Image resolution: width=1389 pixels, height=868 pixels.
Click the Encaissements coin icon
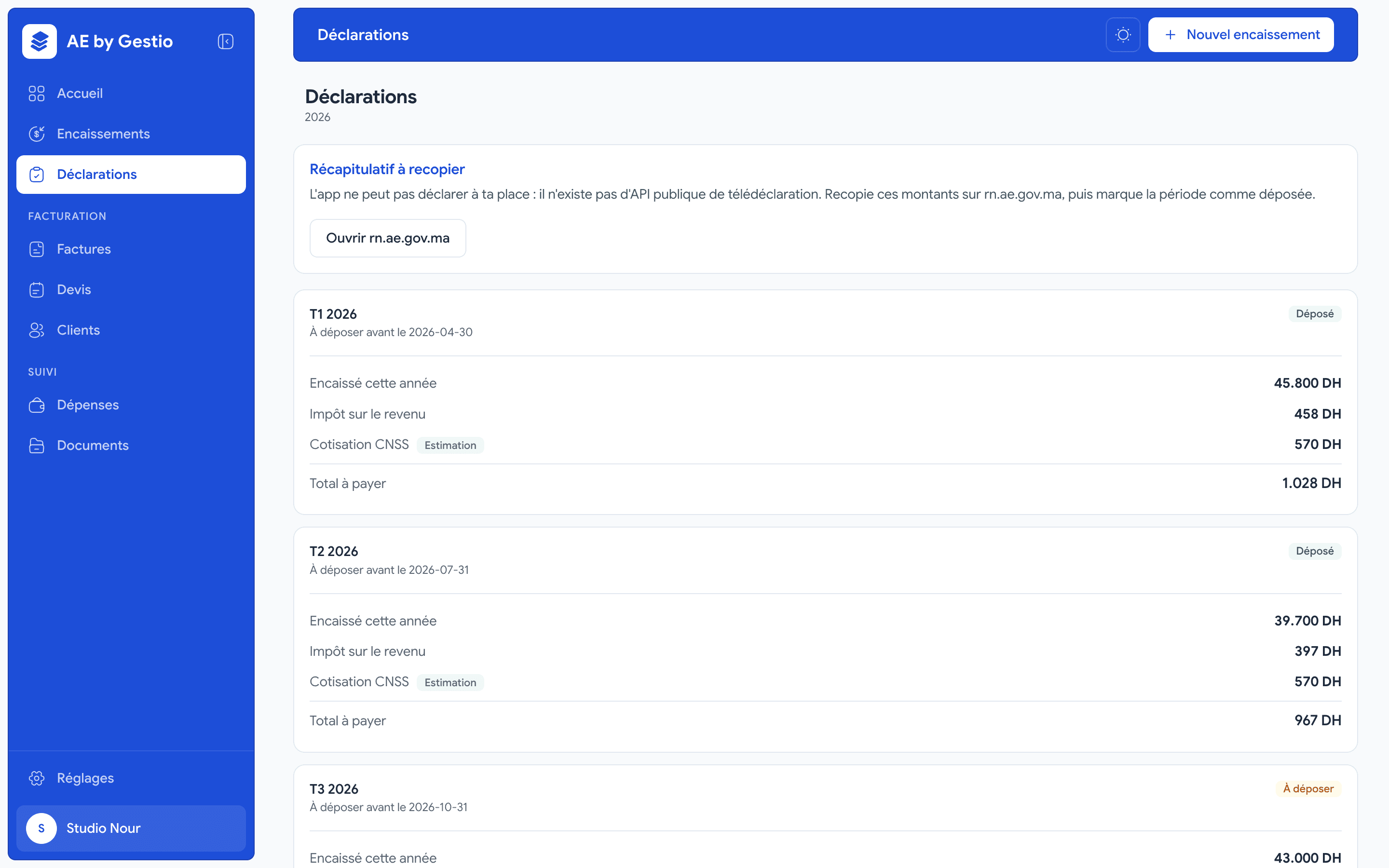[x=37, y=134]
